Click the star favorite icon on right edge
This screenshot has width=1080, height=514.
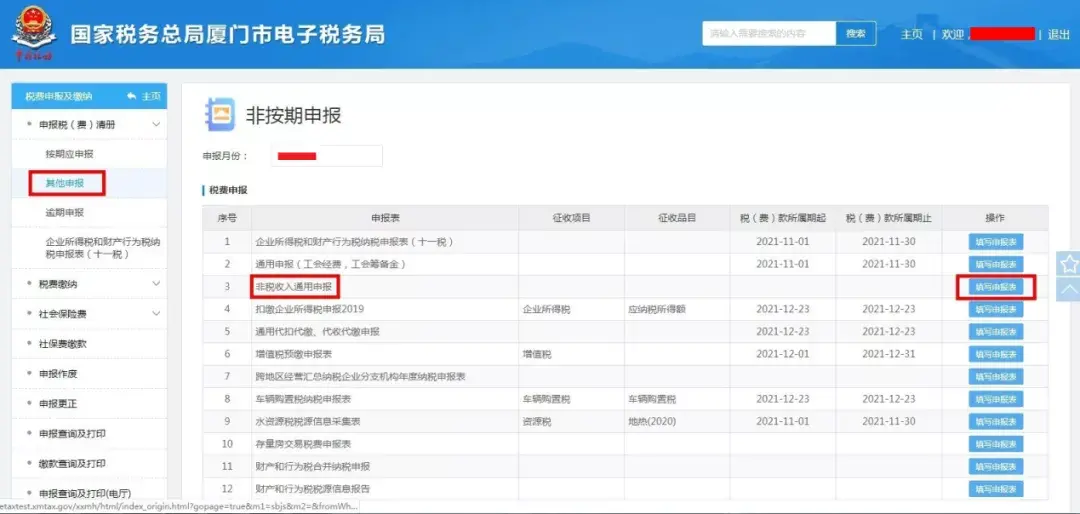pyautogui.click(x=1068, y=264)
